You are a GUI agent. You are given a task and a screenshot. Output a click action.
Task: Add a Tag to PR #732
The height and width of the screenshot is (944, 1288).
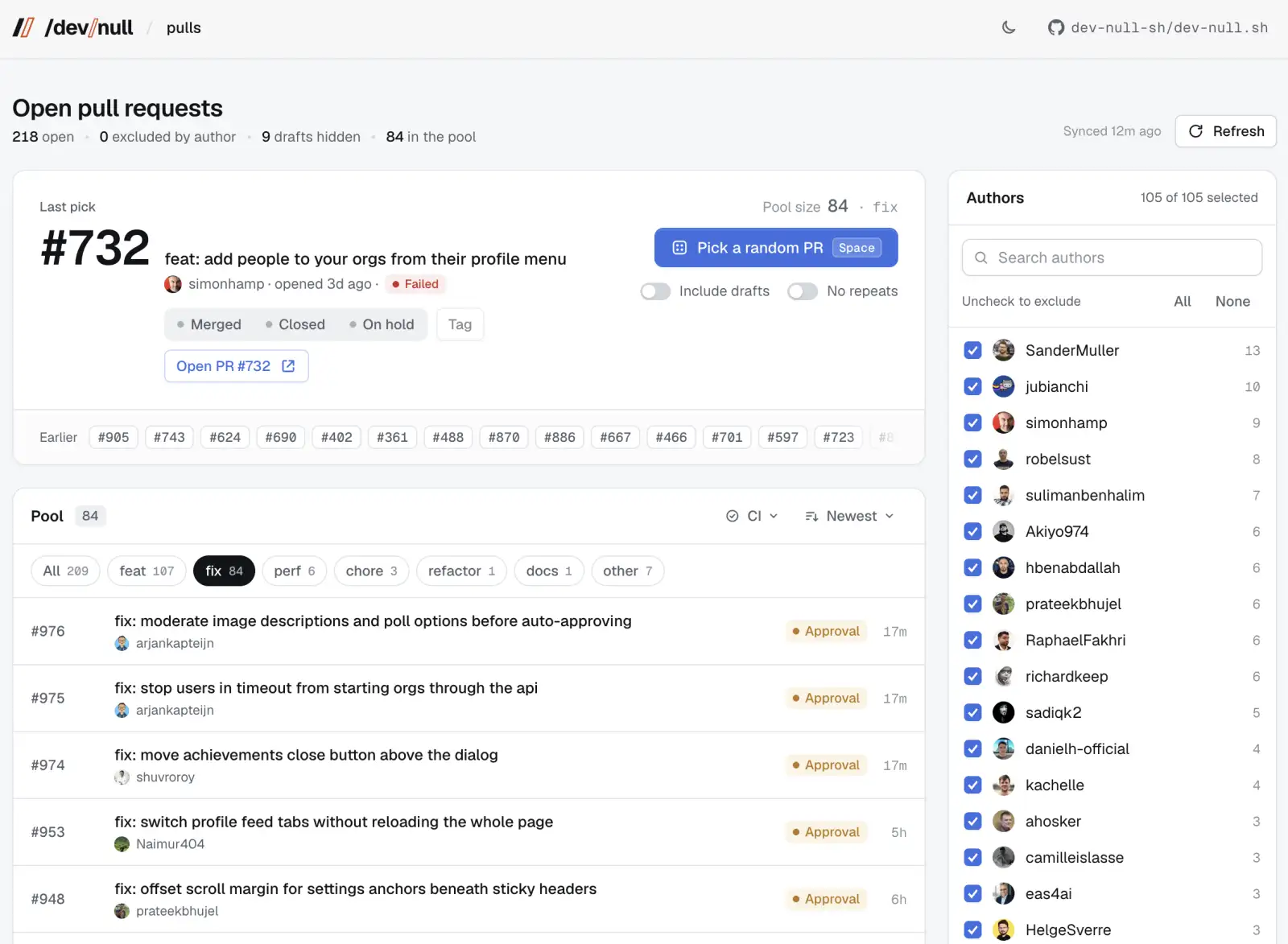tap(460, 324)
